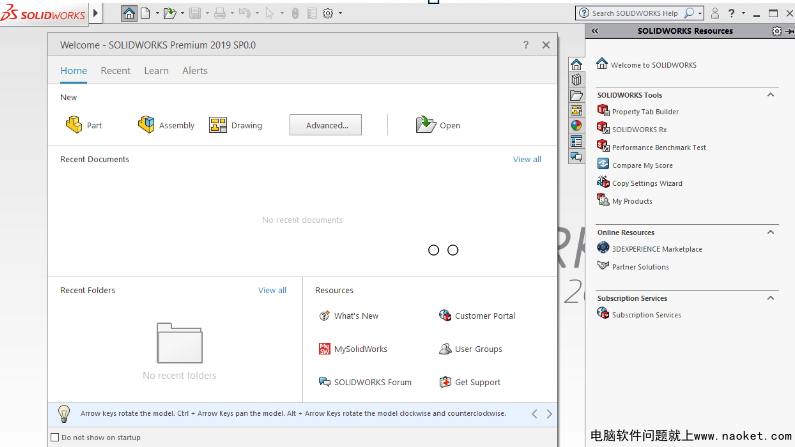
Task: Create a new Assembly document
Action: (x=166, y=125)
